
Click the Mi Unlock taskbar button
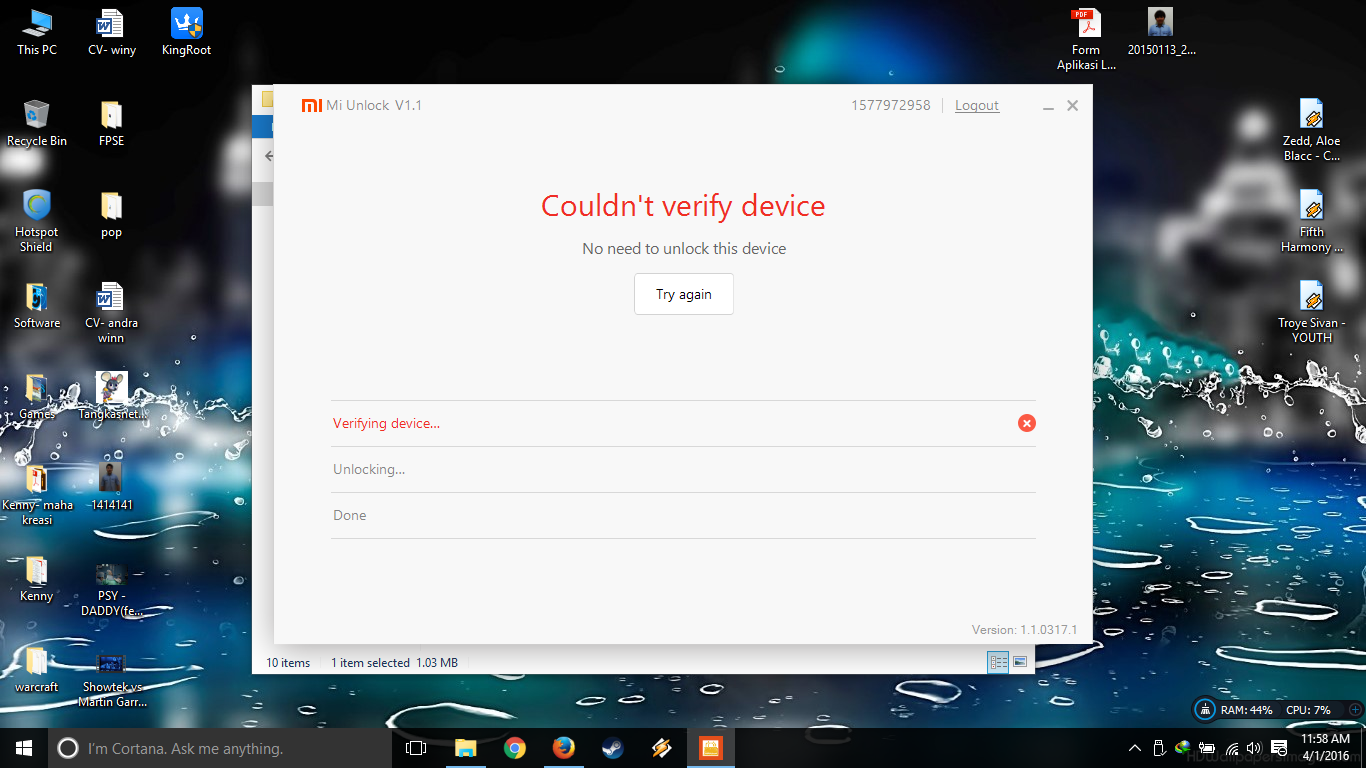[710, 748]
